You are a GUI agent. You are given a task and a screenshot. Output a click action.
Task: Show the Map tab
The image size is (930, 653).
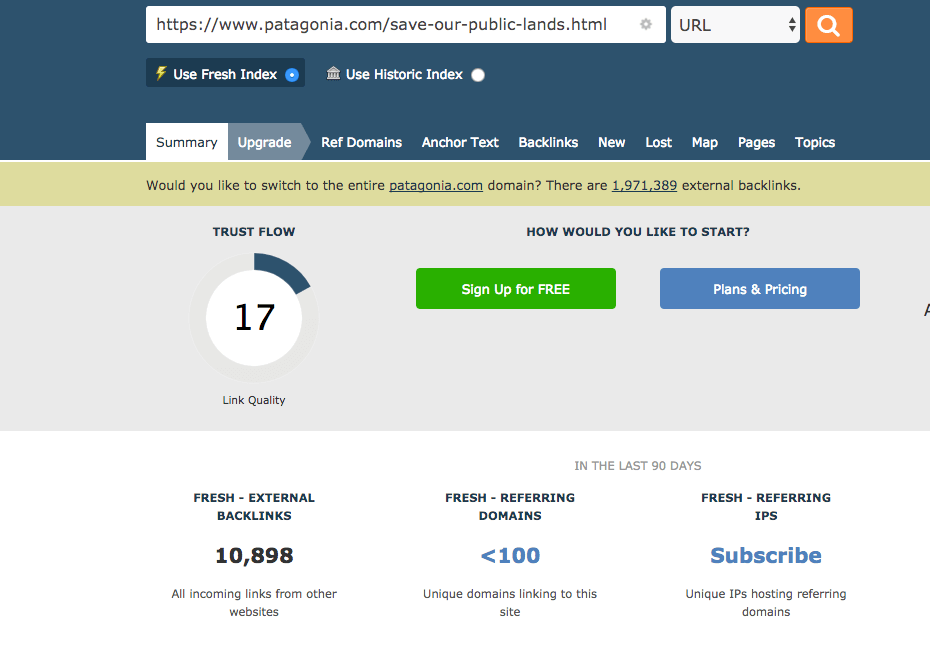click(x=705, y=142)
